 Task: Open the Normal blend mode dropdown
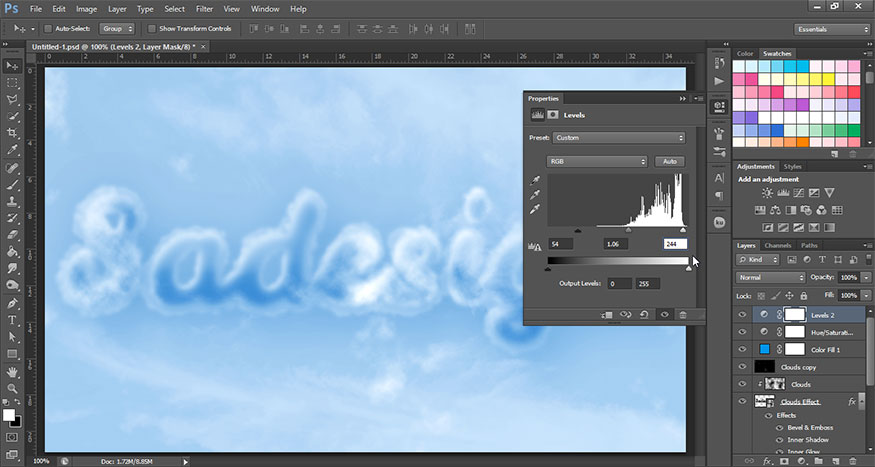(770, 277)
